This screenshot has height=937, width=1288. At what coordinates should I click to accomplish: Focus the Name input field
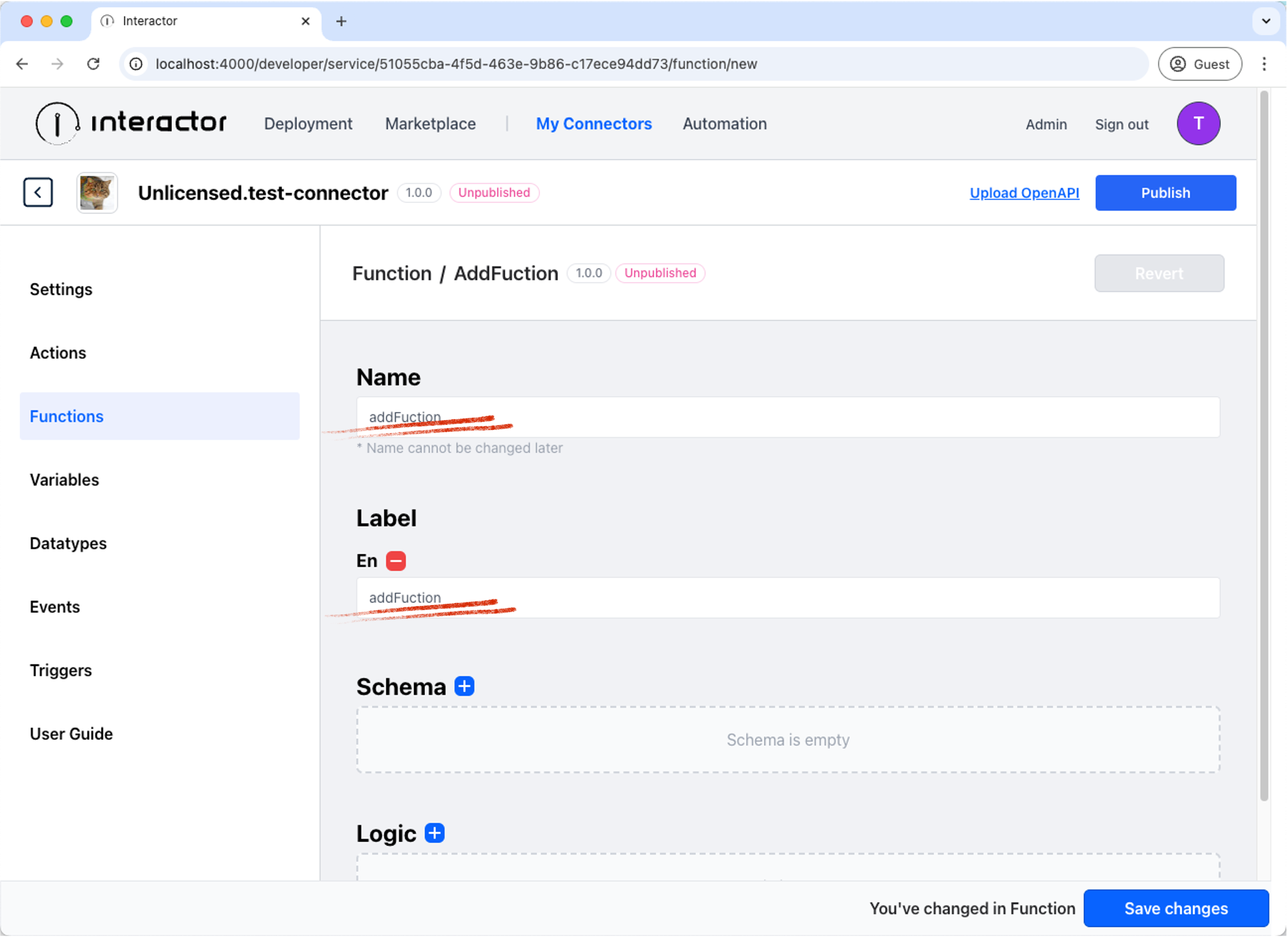click(788, 418)
